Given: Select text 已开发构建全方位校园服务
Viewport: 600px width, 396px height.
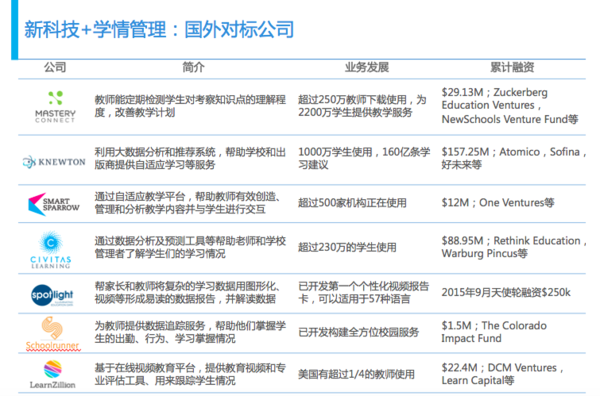Looking at the screenshot, I should (359, 332).
